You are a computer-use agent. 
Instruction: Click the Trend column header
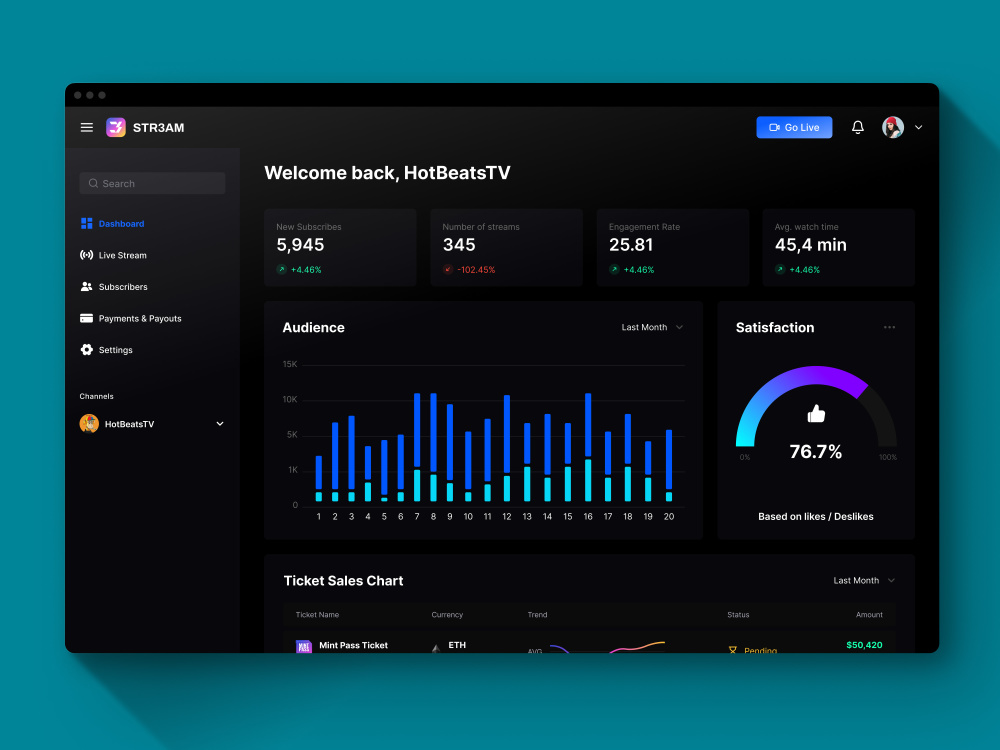coord(537,615)
